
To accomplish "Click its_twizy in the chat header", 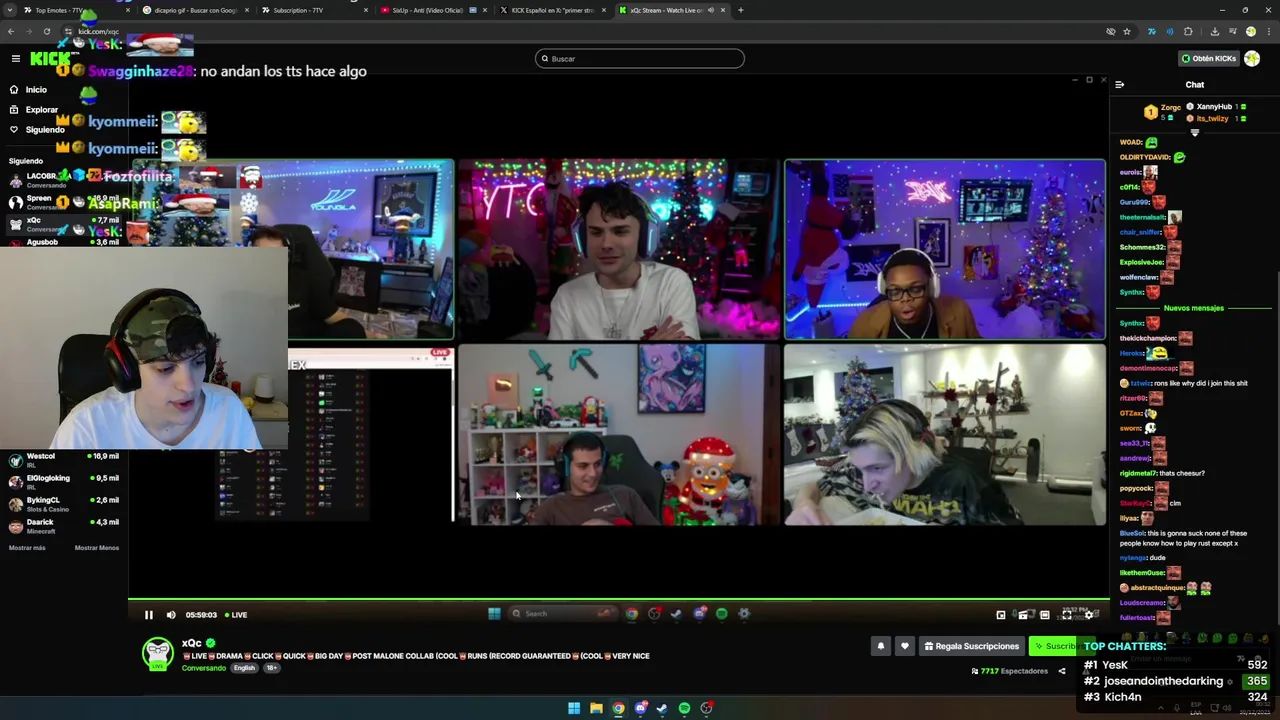I will [1213, 118].
